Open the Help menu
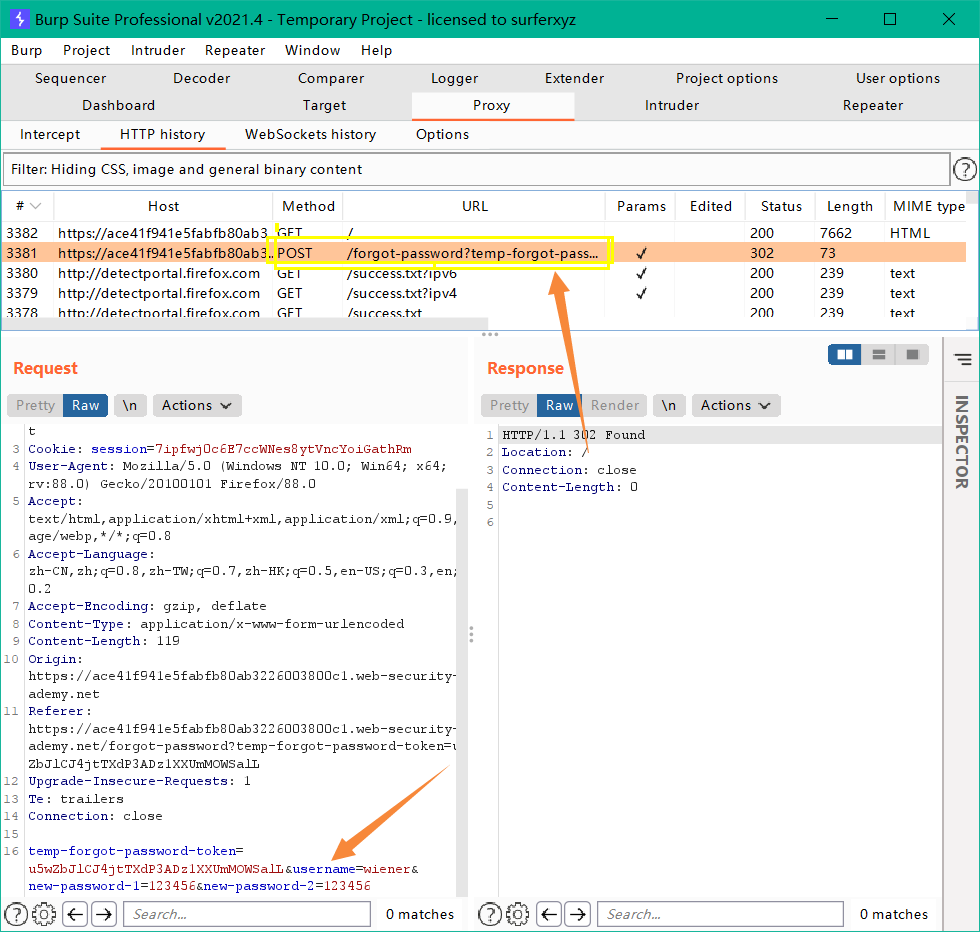980x932 pixels. [376, 50]
